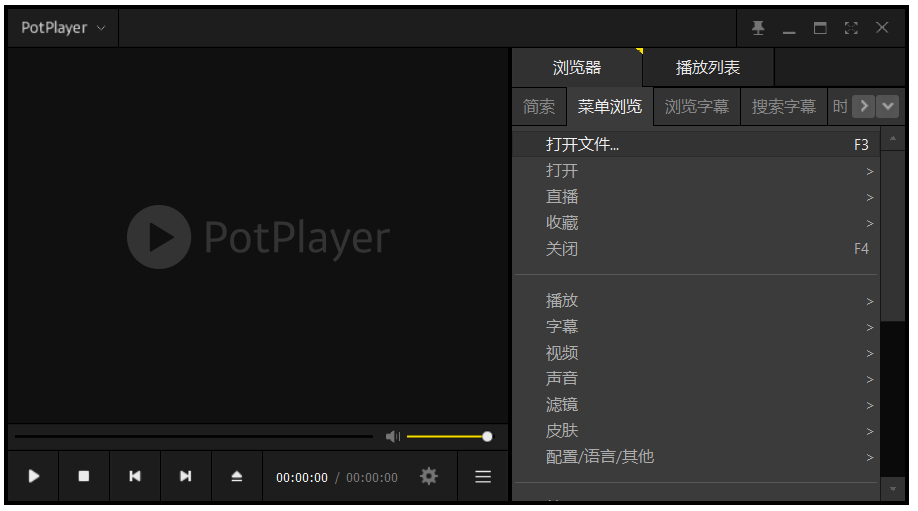The image size is (918, 511).
Task: Select the partially shown 时 sub-tab
Action: point(840,107)
